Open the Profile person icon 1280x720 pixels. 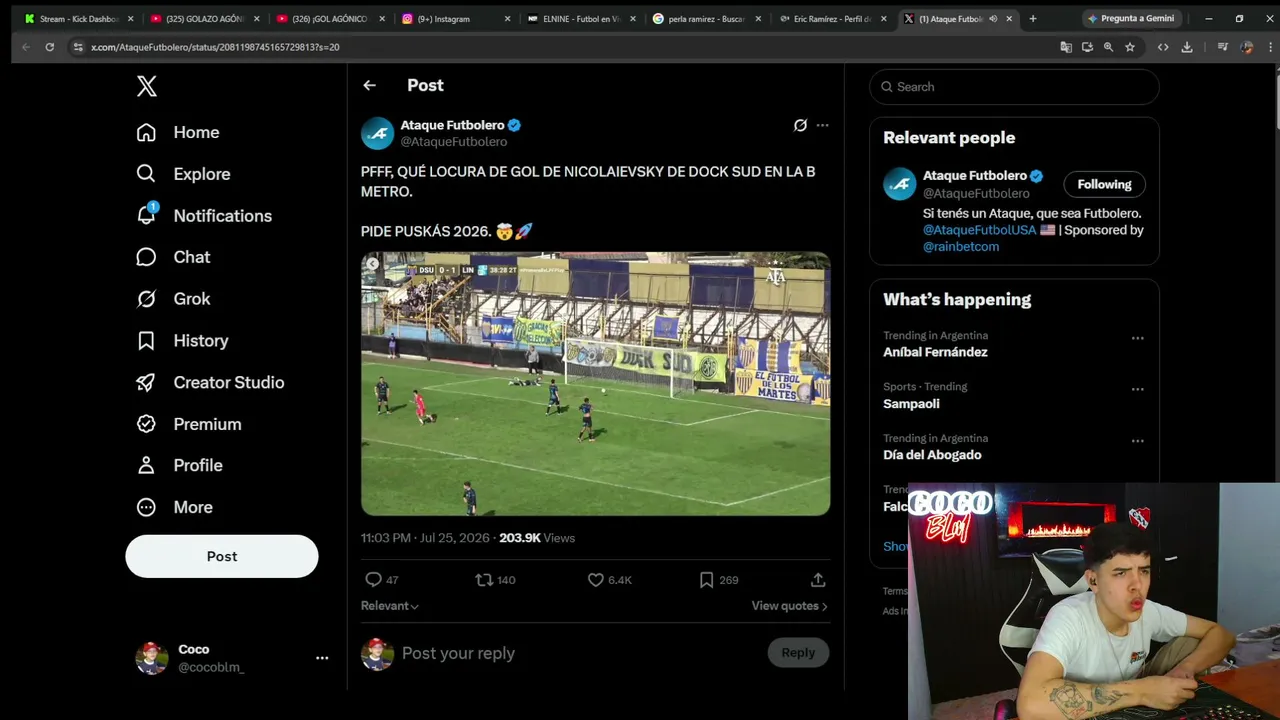coord(146,465)
